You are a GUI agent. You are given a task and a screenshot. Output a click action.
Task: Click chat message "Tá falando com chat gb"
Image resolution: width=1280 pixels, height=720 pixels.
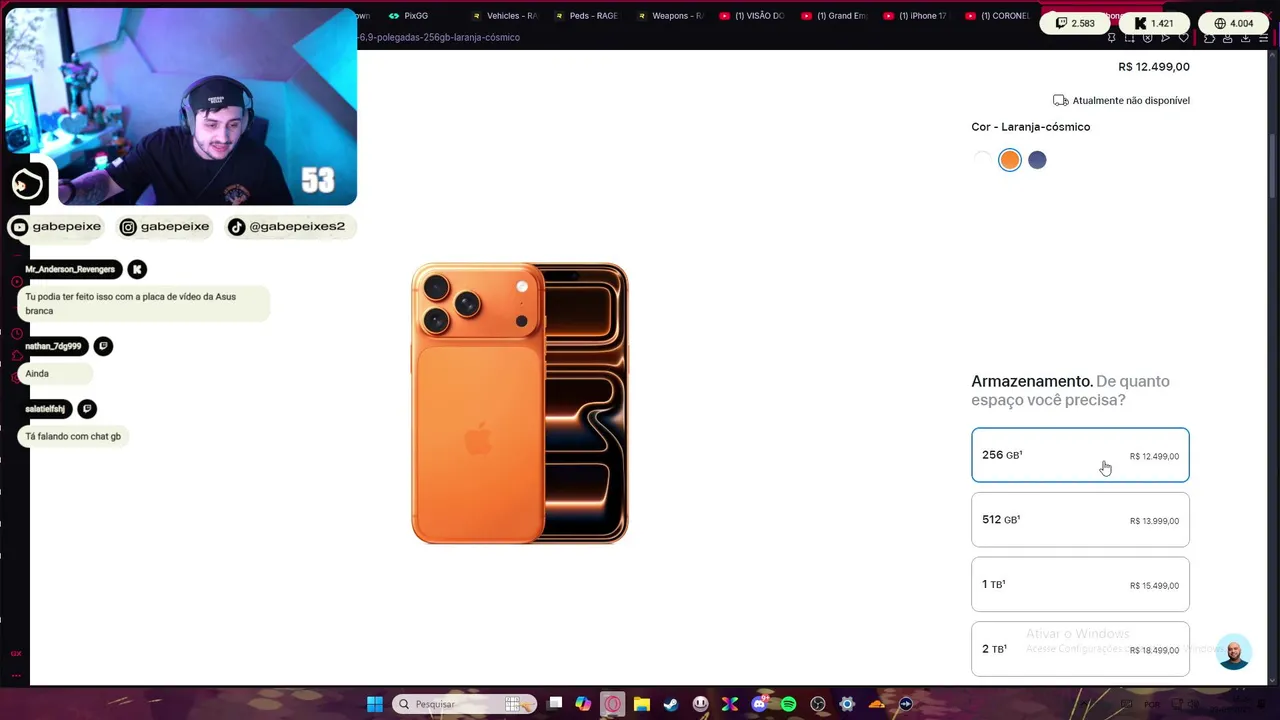73,436
